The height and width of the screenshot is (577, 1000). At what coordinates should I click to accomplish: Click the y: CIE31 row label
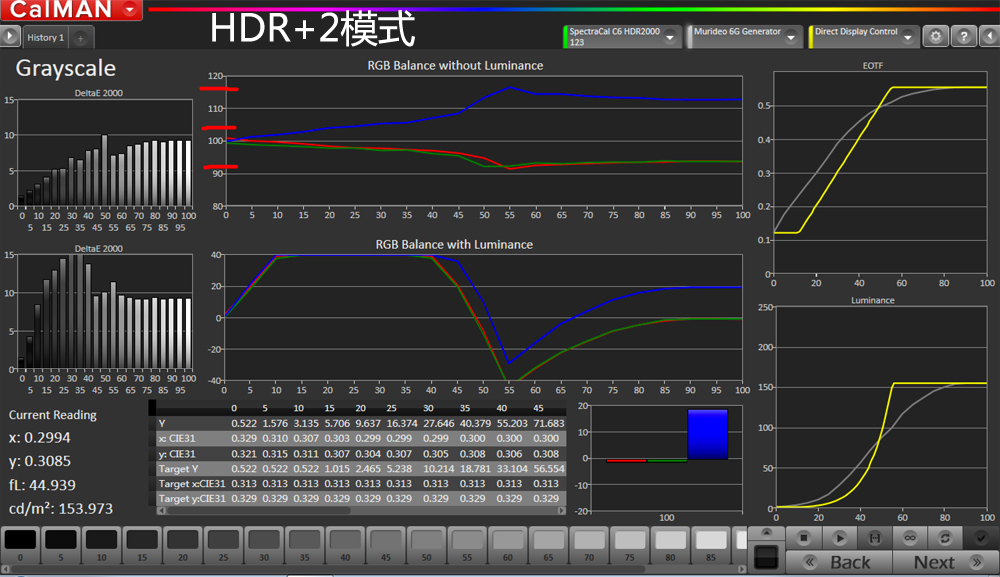pyautogui.click(x=177, y=454)
